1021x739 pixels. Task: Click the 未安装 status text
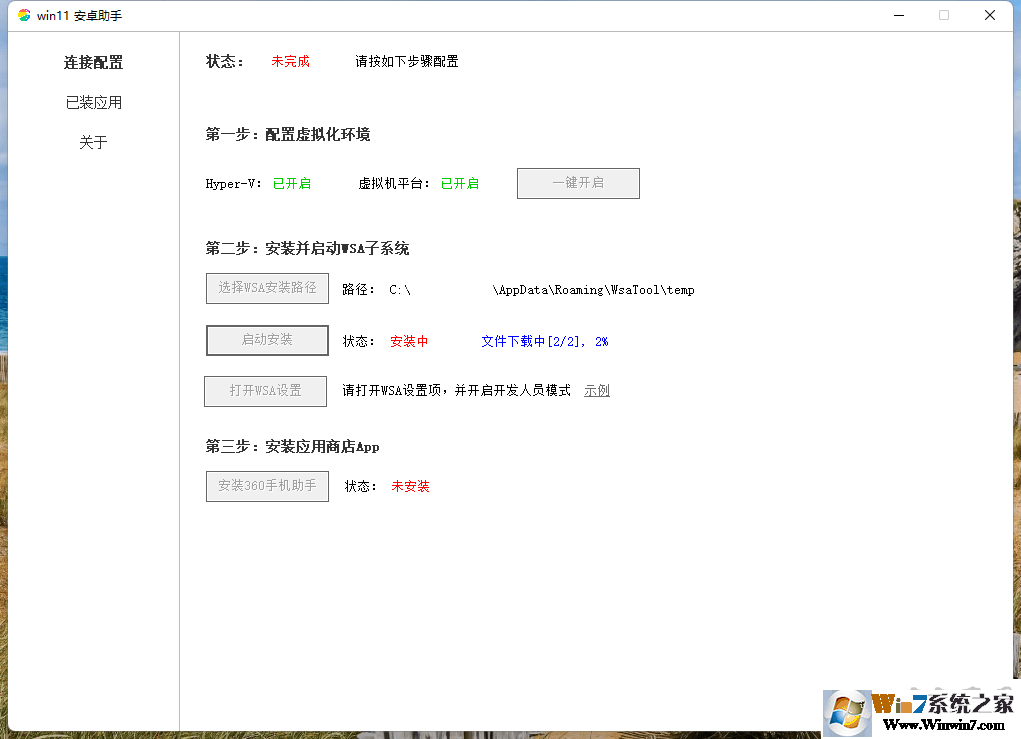tap(410, 486)
